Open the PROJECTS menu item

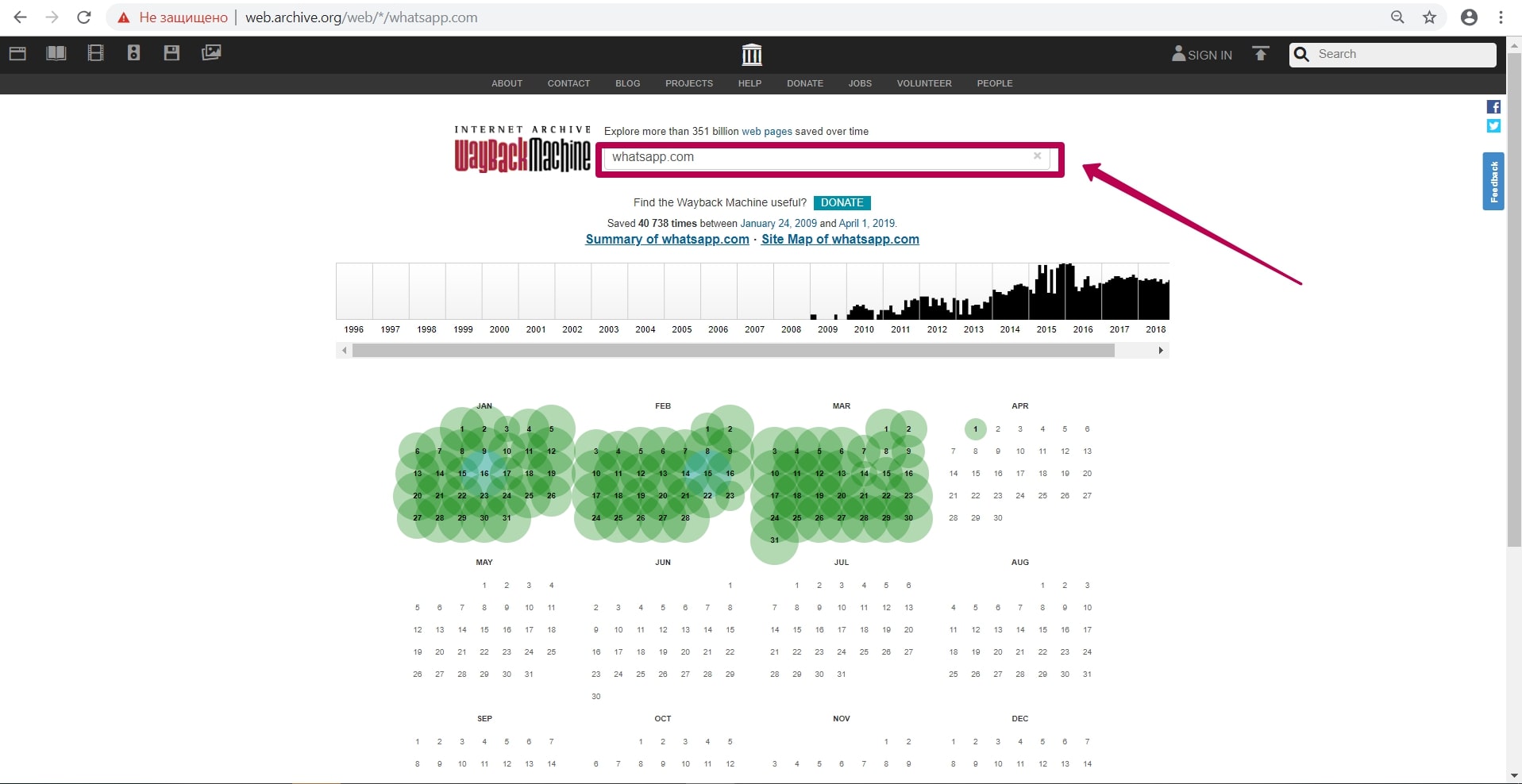click(x=689, y=83)
